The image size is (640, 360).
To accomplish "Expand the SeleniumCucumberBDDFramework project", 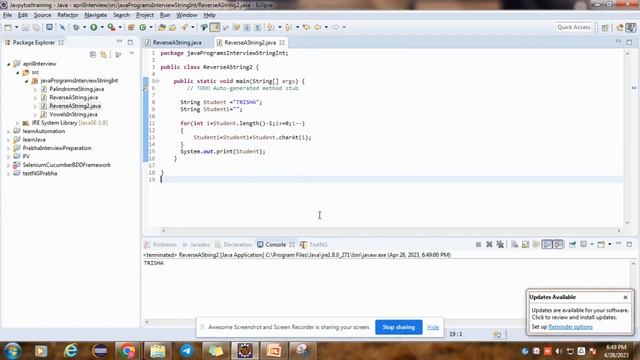I will 8,165.
